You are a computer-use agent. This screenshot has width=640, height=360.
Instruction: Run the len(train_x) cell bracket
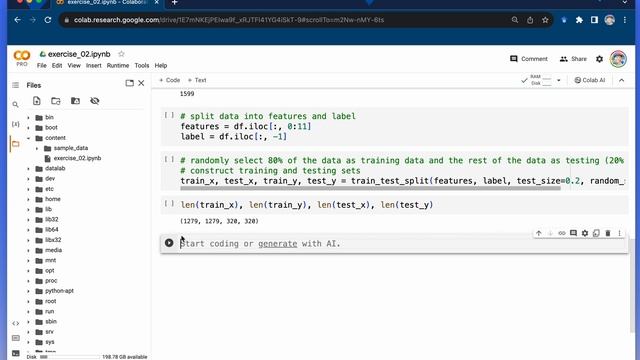click(169, 203)
